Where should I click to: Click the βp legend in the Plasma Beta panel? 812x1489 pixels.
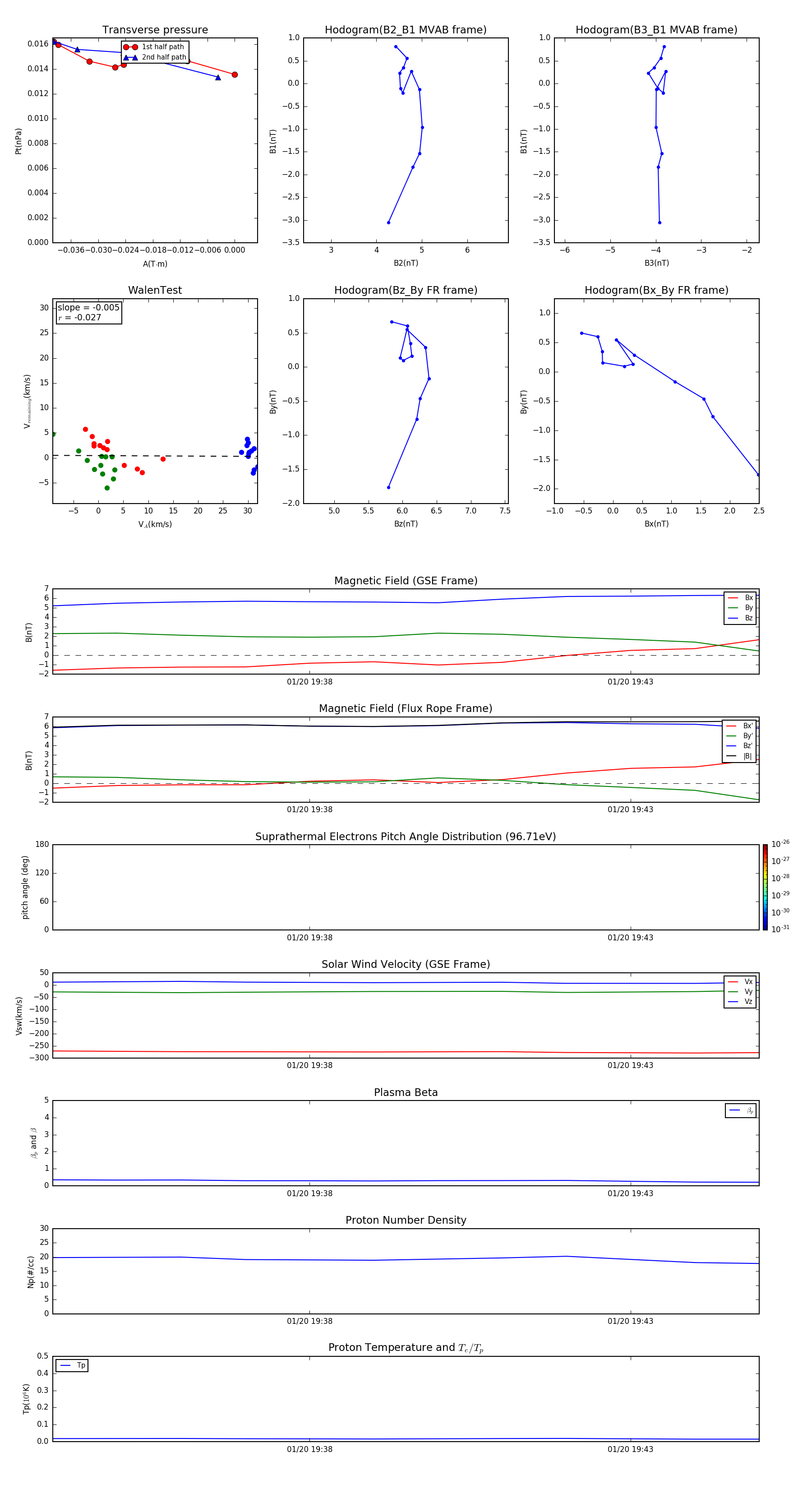[x=741, y=1110]
